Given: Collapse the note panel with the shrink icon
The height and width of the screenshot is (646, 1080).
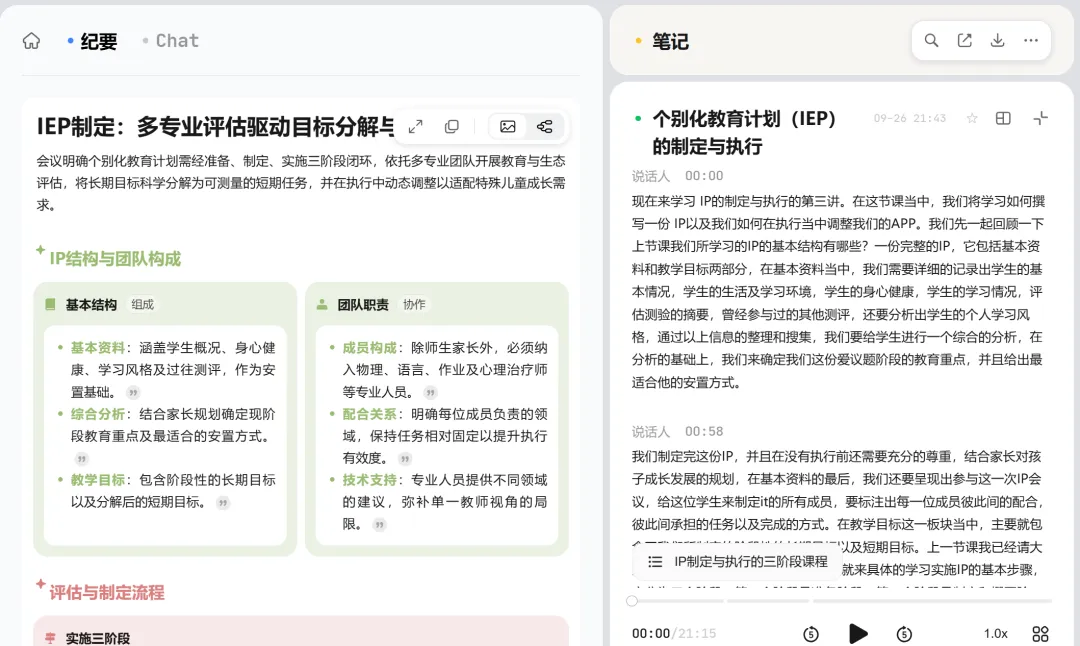Looking at the screenshot, I should (x=1041, y=118).
